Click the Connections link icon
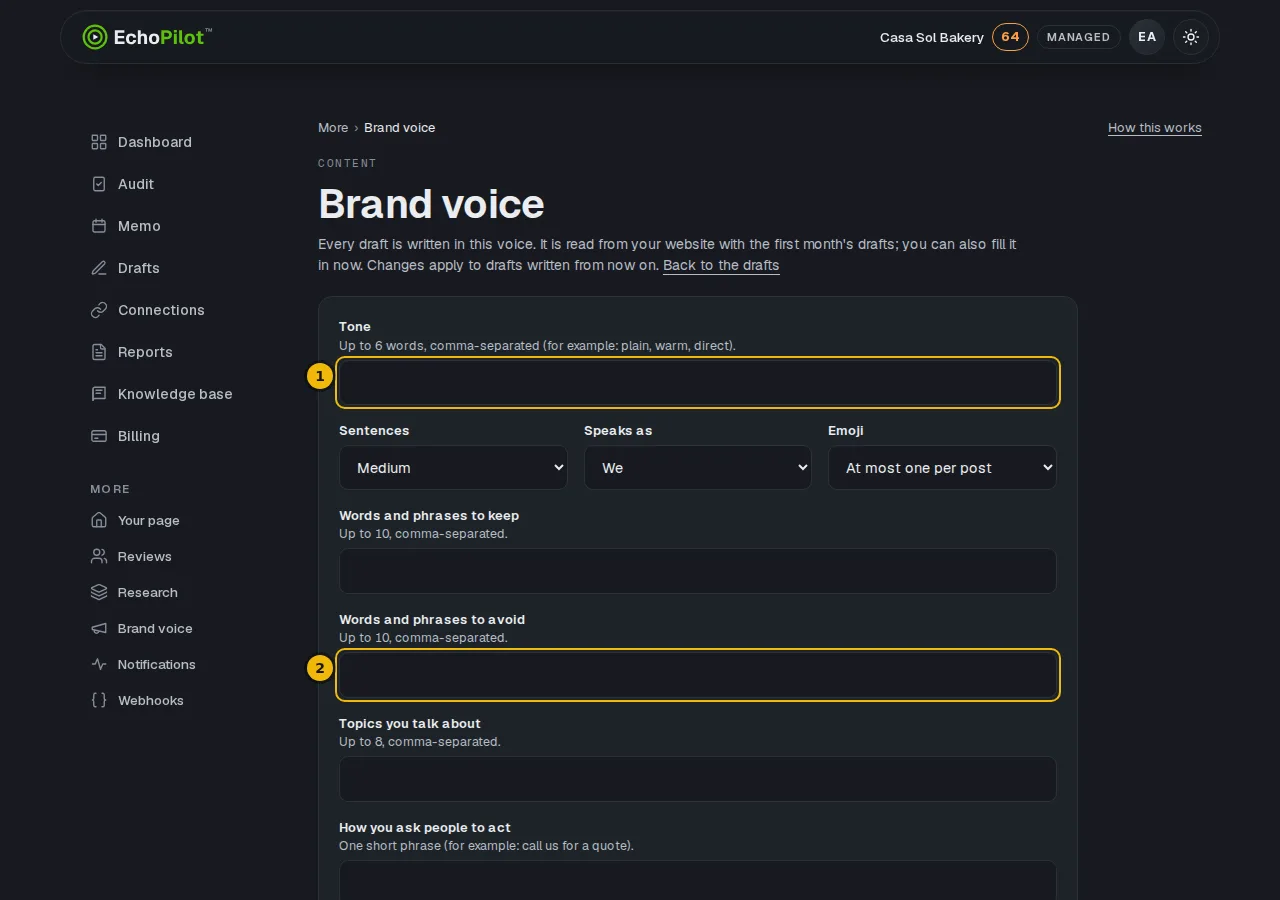 pyautogui.click(x=99, y=310)
